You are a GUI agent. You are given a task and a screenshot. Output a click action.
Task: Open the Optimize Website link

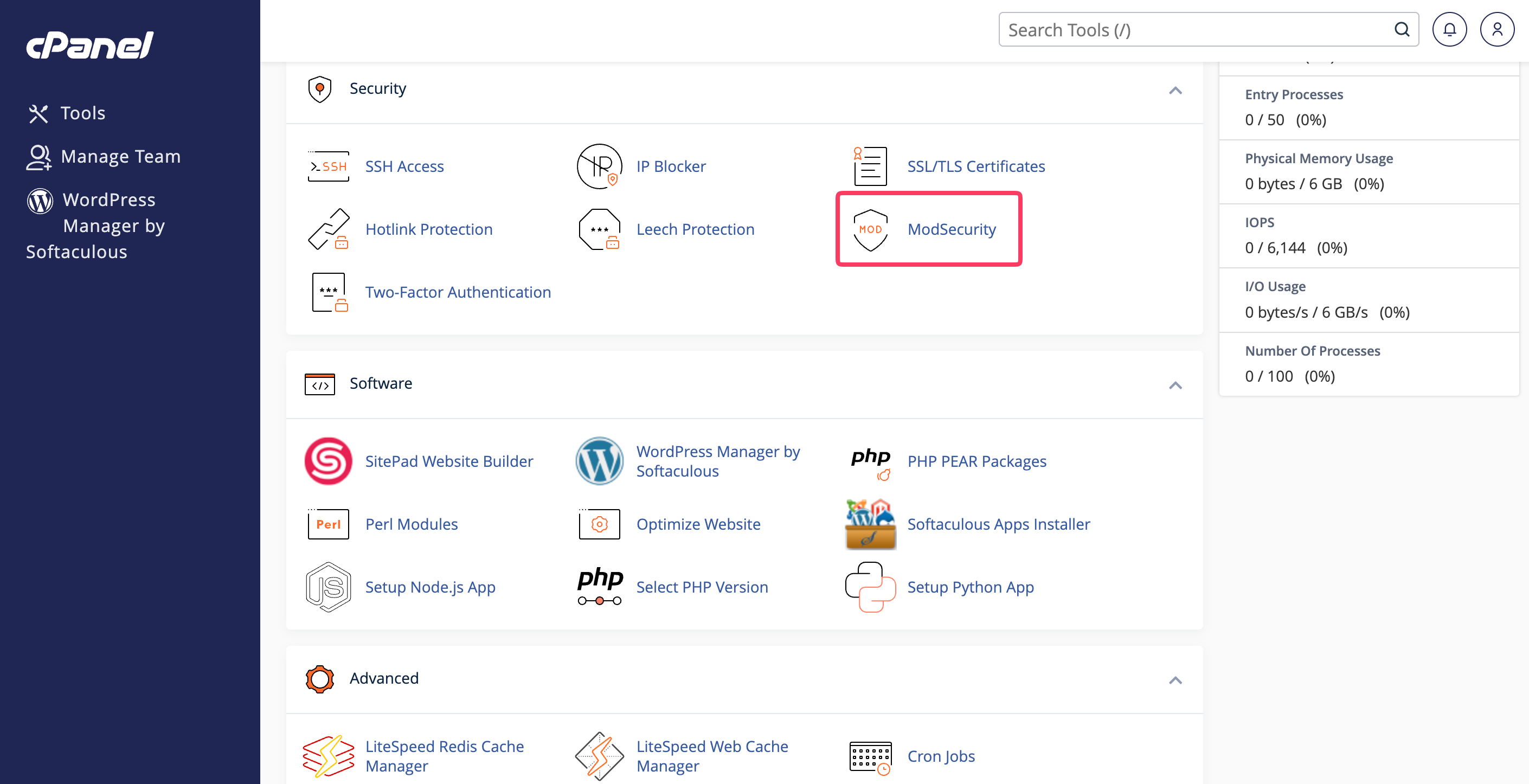698,524
